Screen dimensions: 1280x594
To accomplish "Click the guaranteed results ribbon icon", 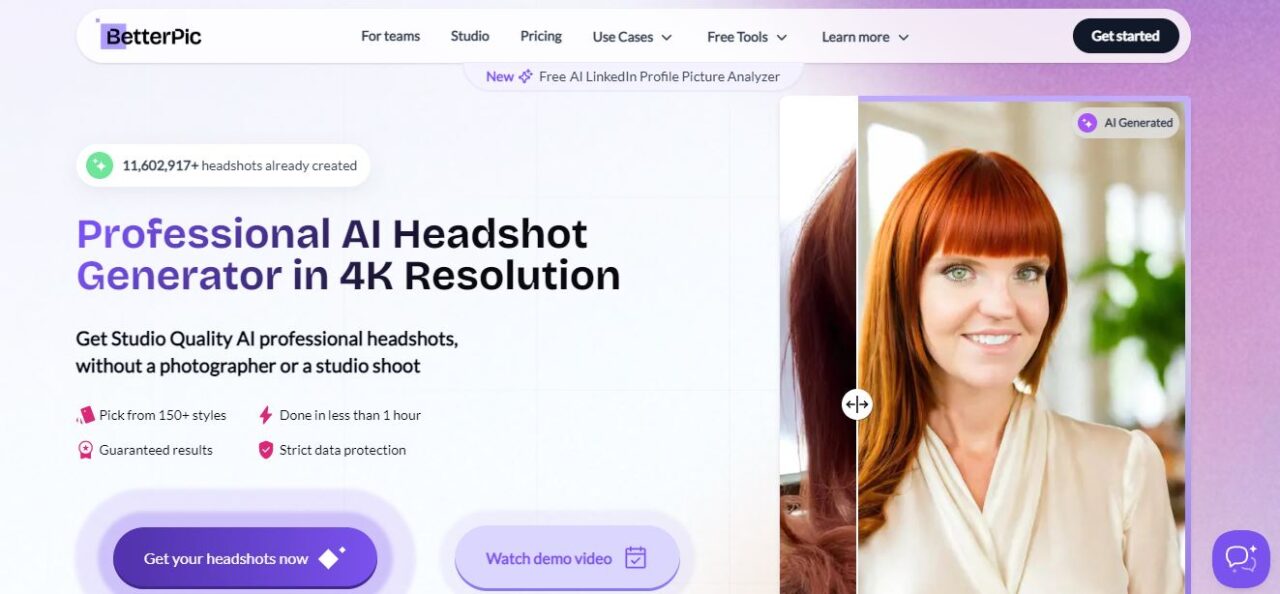I will 86,450.
